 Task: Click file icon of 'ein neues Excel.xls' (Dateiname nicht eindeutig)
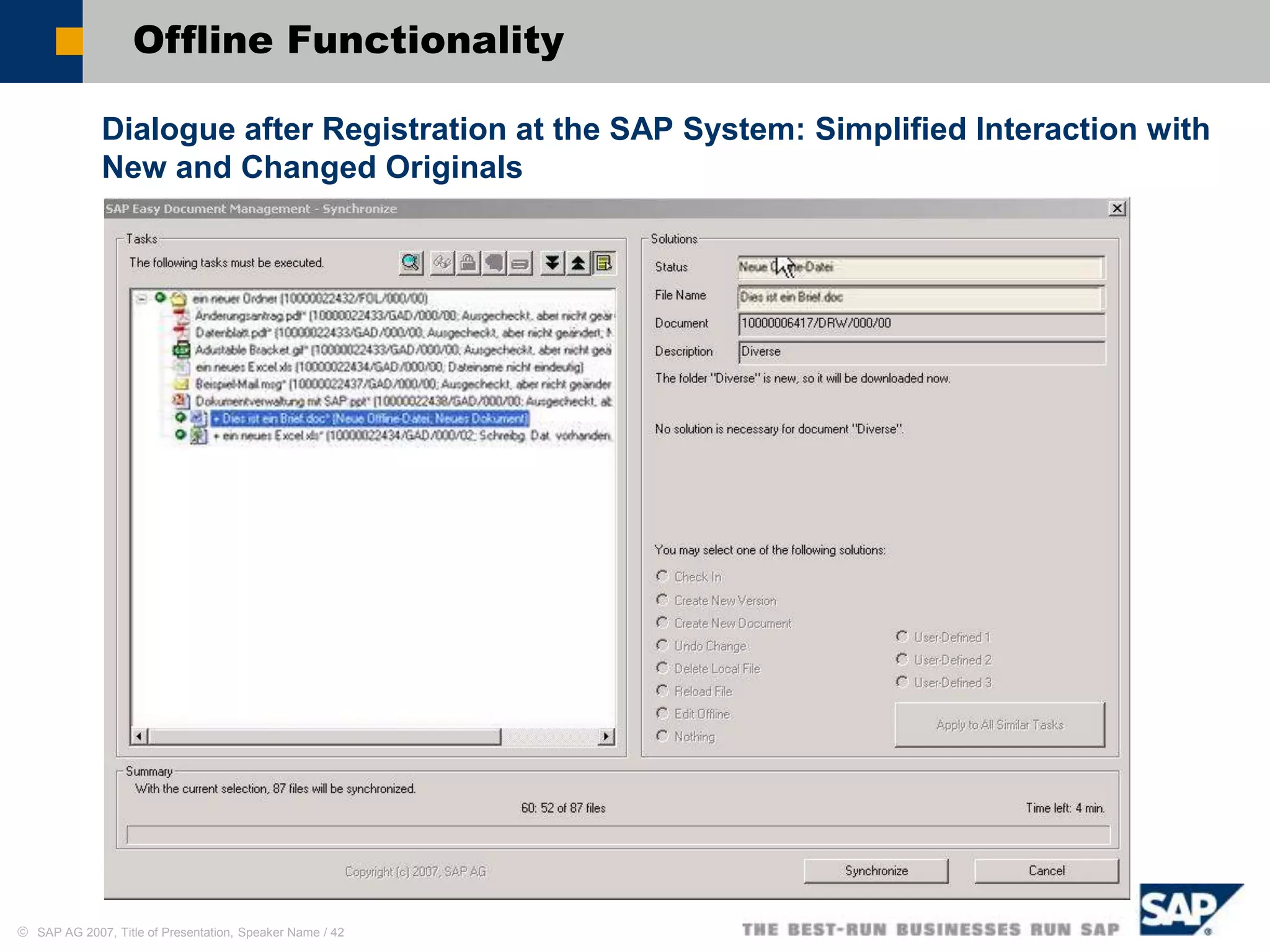pos(181,367)
